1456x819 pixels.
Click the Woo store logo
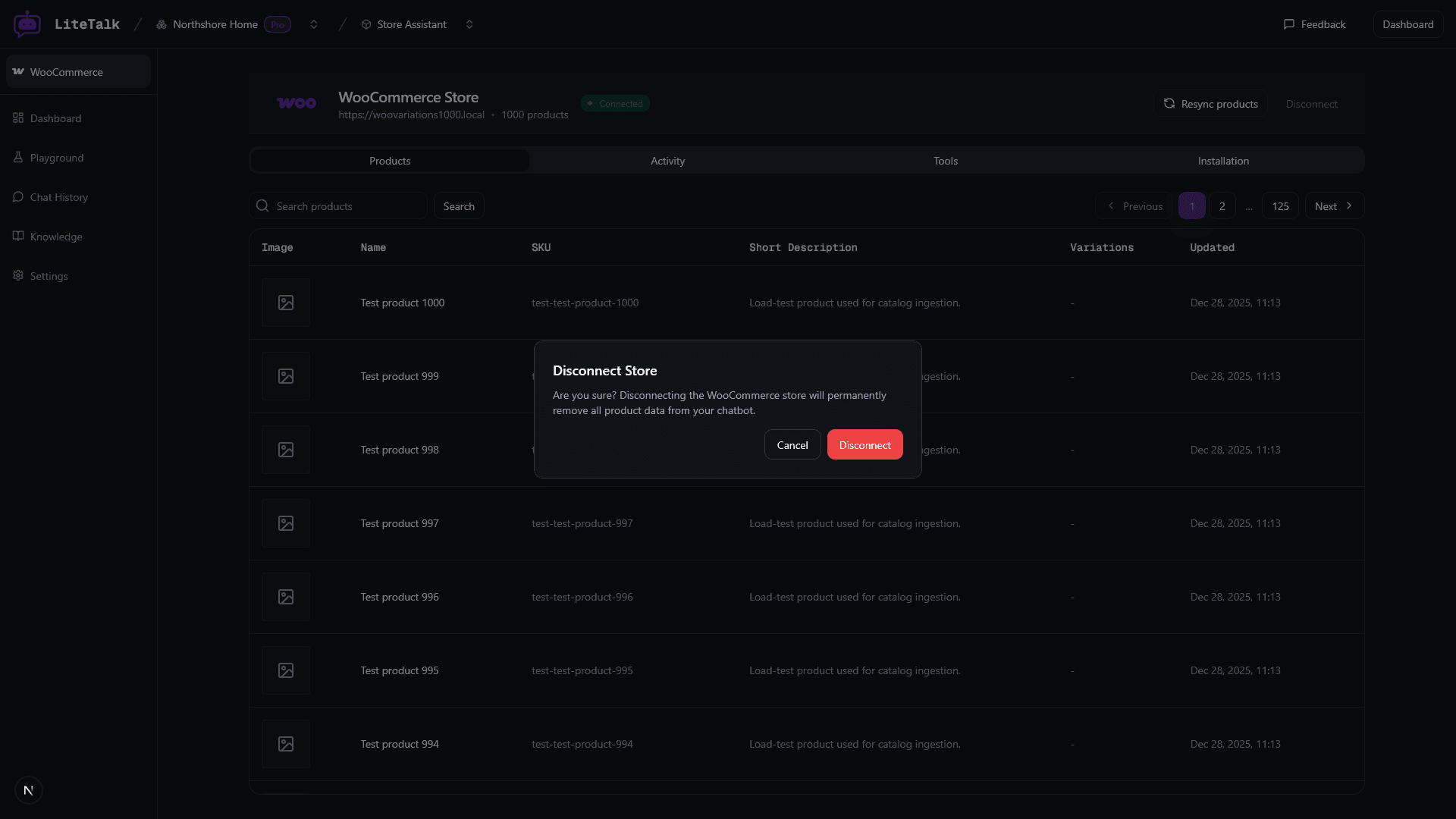(x=297, y=102)
